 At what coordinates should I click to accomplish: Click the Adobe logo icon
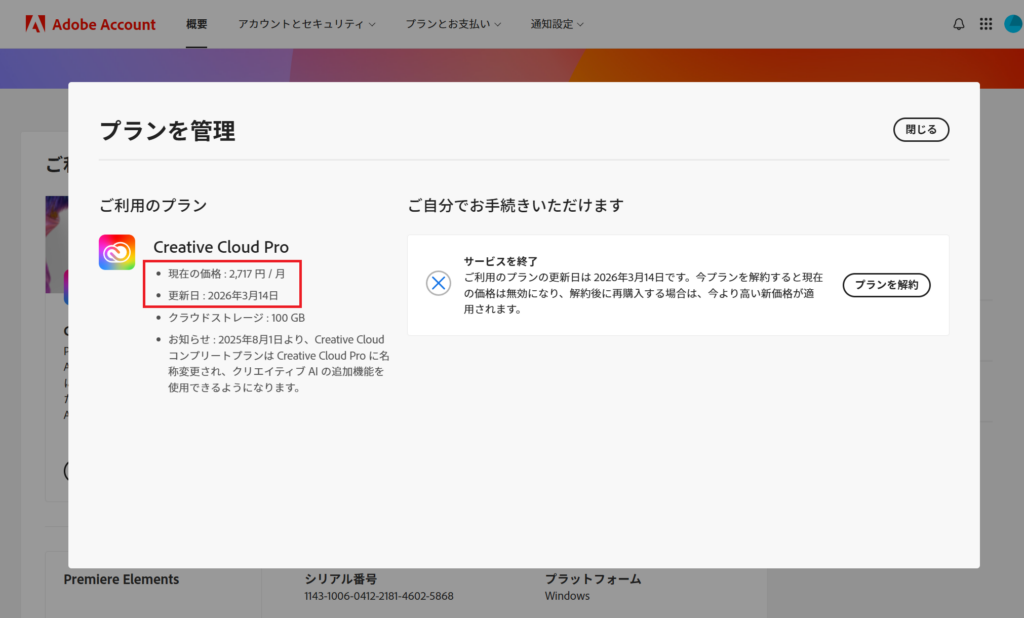coord(34,24)
